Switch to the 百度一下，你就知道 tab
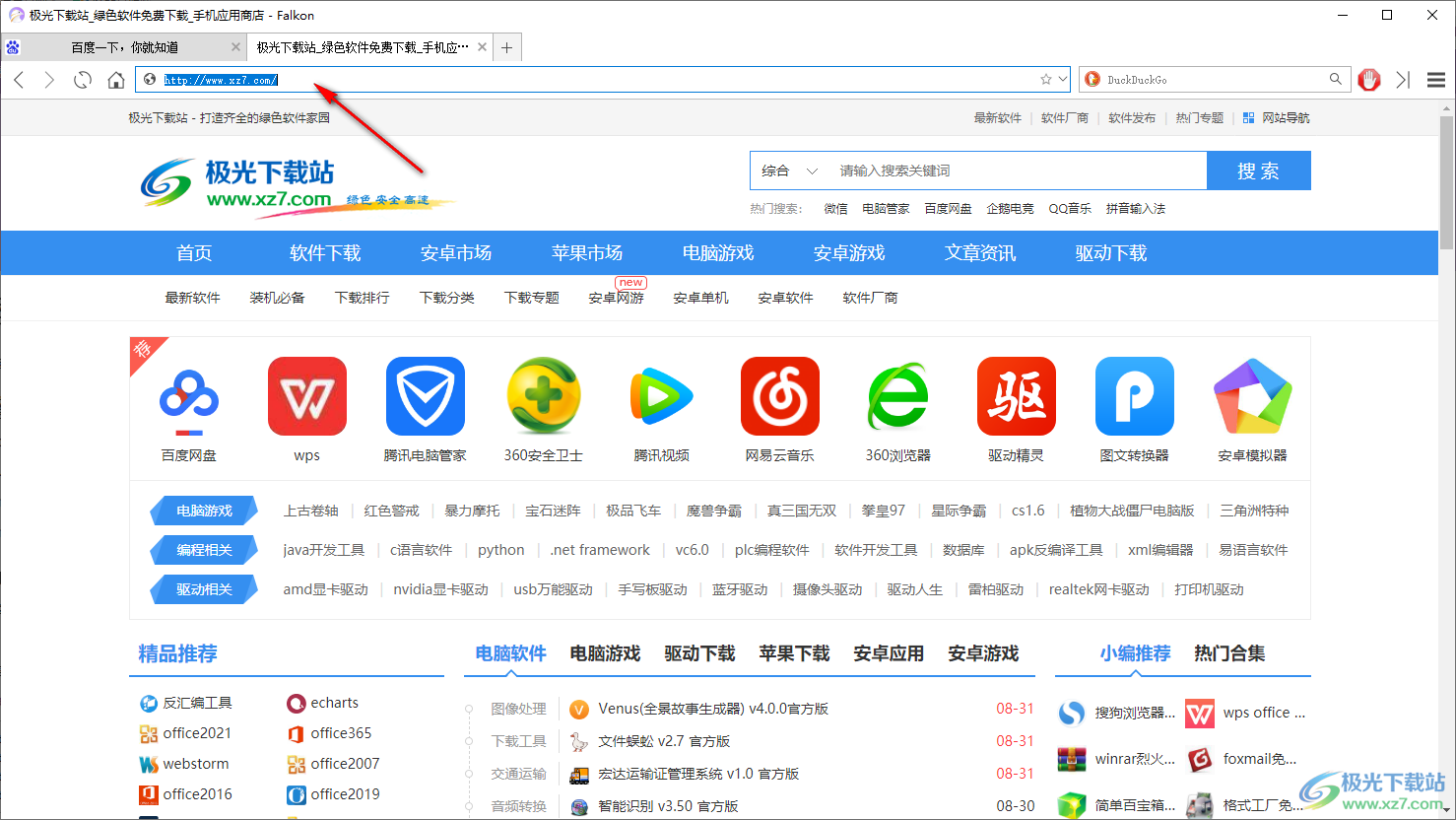1456x820 pixels. coord(124,47)
